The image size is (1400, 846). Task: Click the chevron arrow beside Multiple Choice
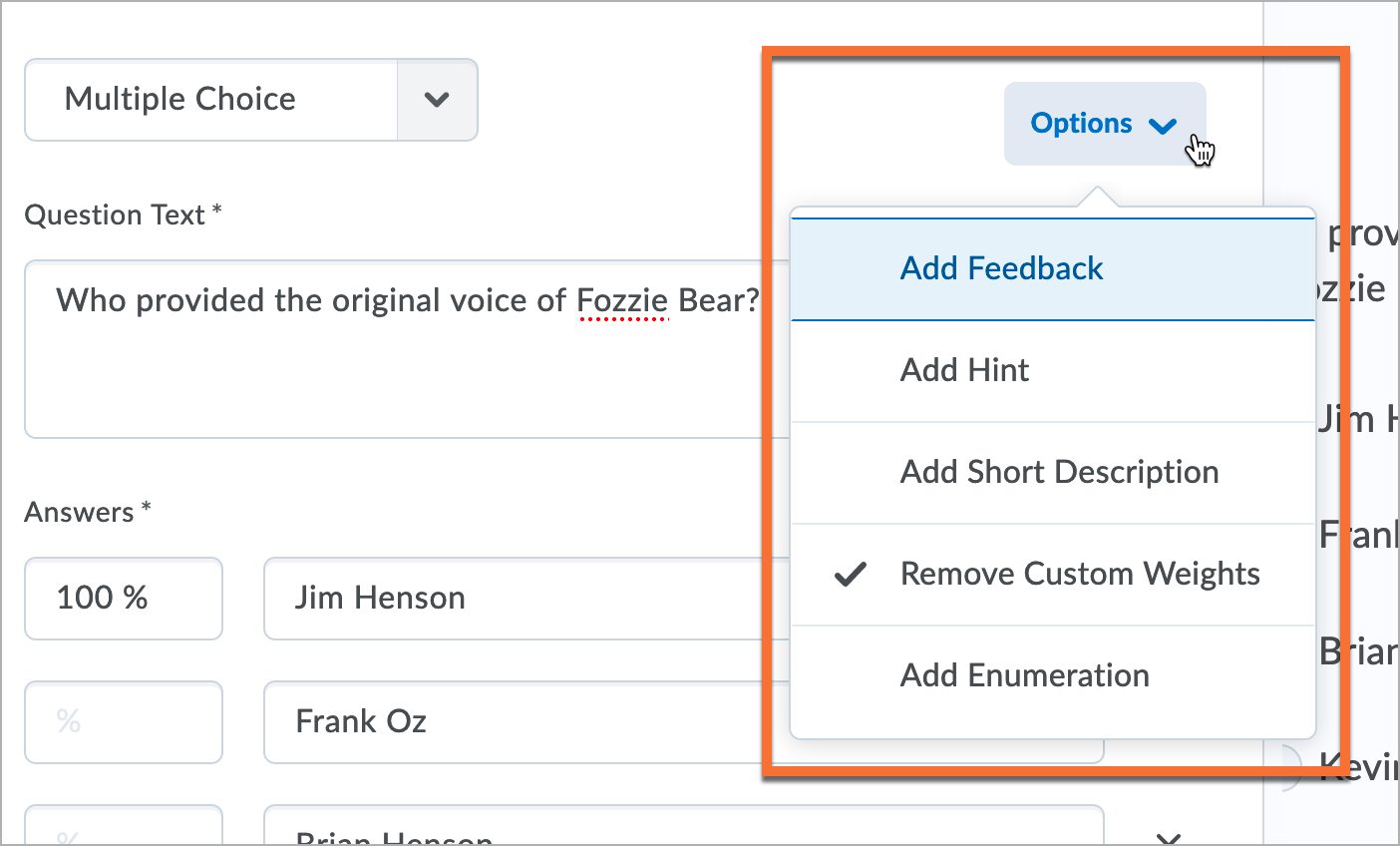pos(437,100)
